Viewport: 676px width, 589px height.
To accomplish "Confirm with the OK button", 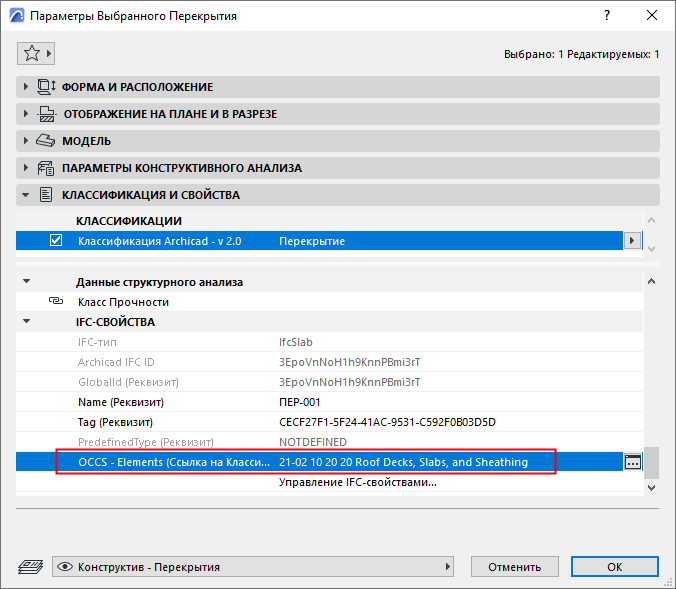I will [x=614, y=567].
